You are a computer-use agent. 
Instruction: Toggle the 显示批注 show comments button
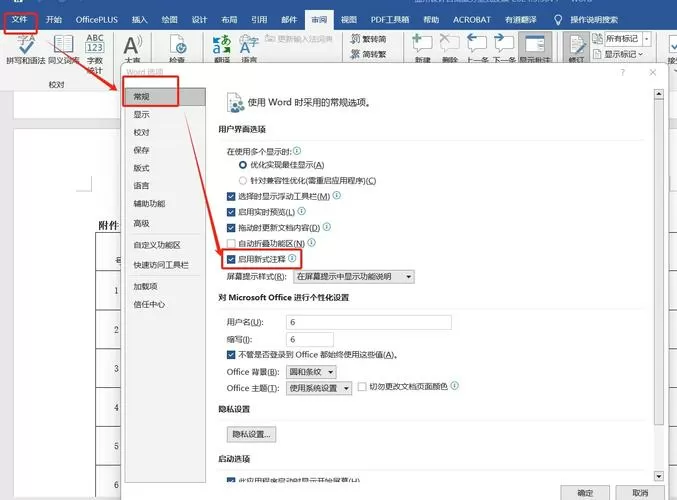(x=535, y=48)
